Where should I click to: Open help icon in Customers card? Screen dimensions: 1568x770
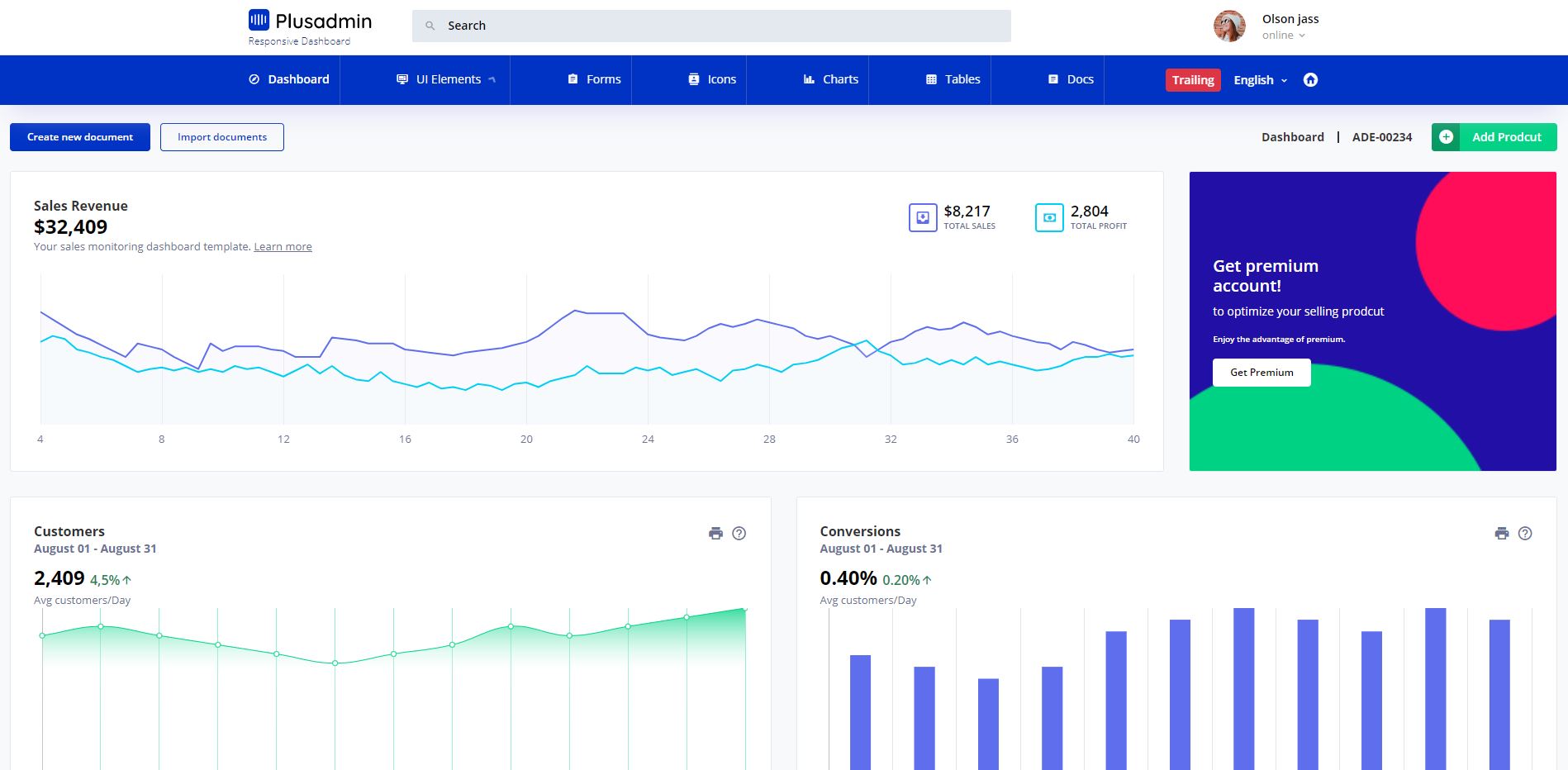[x=739, y=534]
